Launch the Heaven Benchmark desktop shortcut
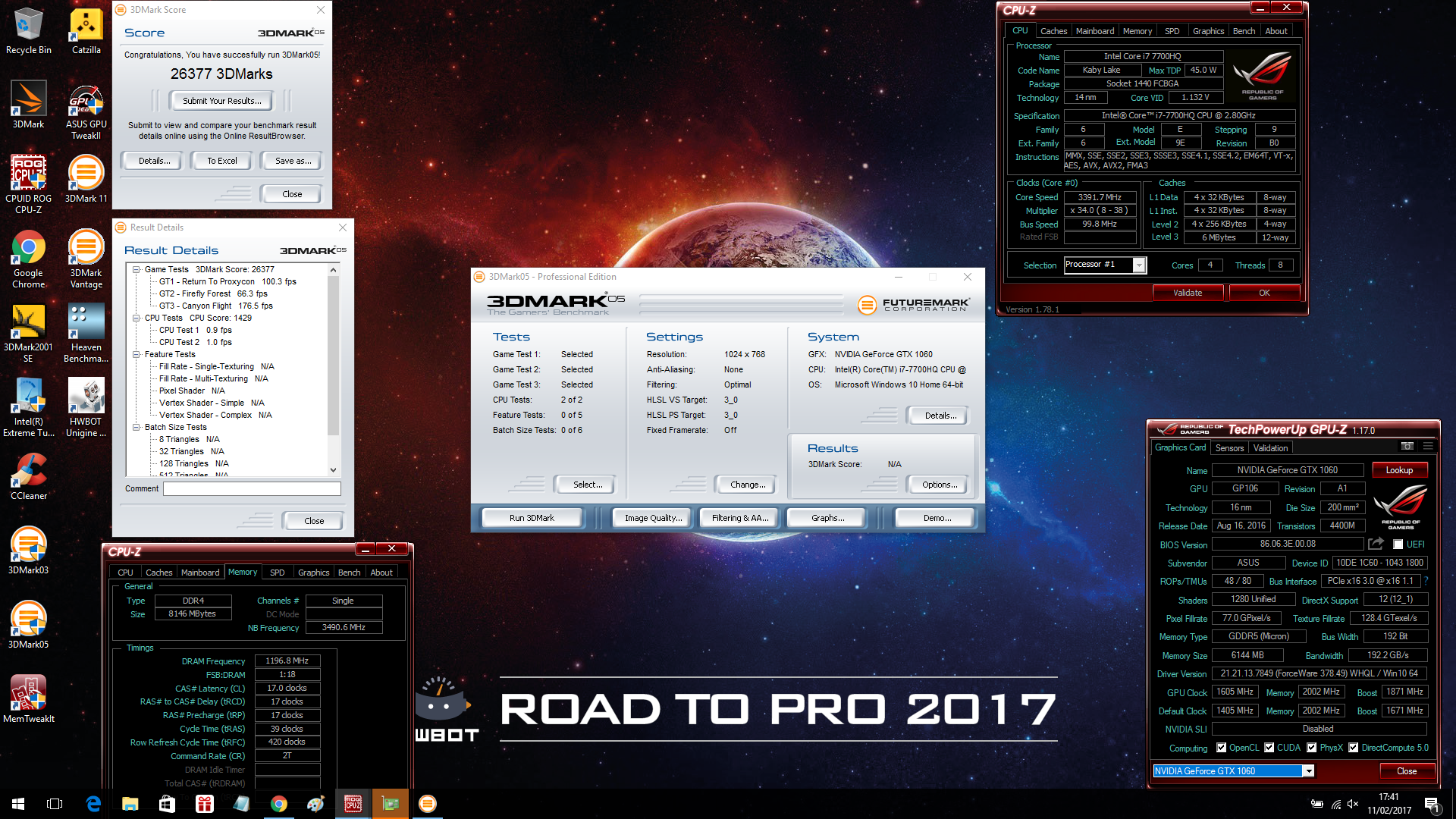 point(86,333)
